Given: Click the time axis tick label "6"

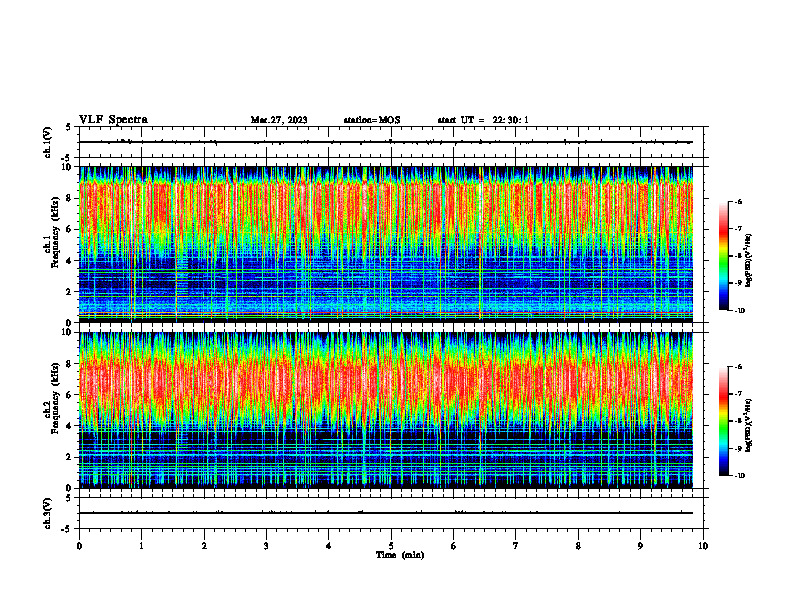Looking at the screenshot, I should [x=454, y=546].
